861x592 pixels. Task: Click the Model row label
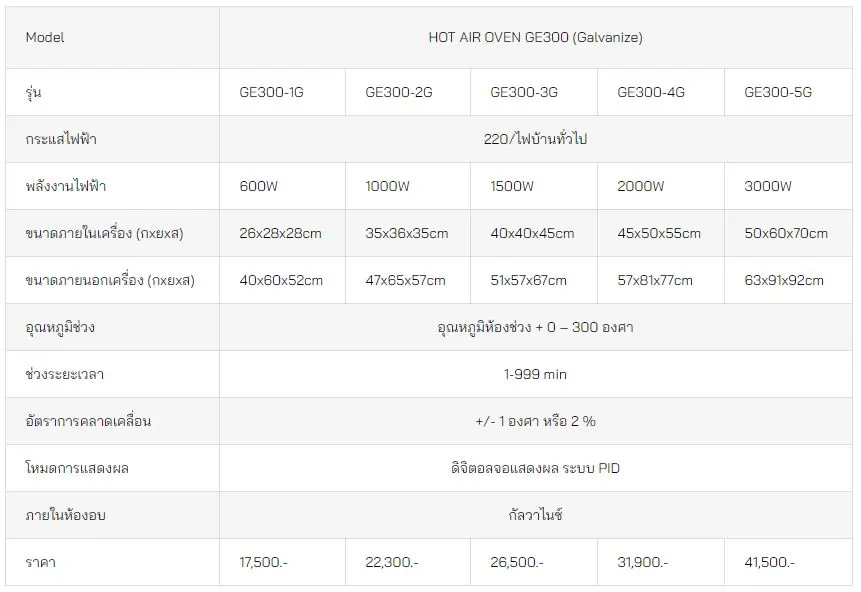(x=45, y=37)
